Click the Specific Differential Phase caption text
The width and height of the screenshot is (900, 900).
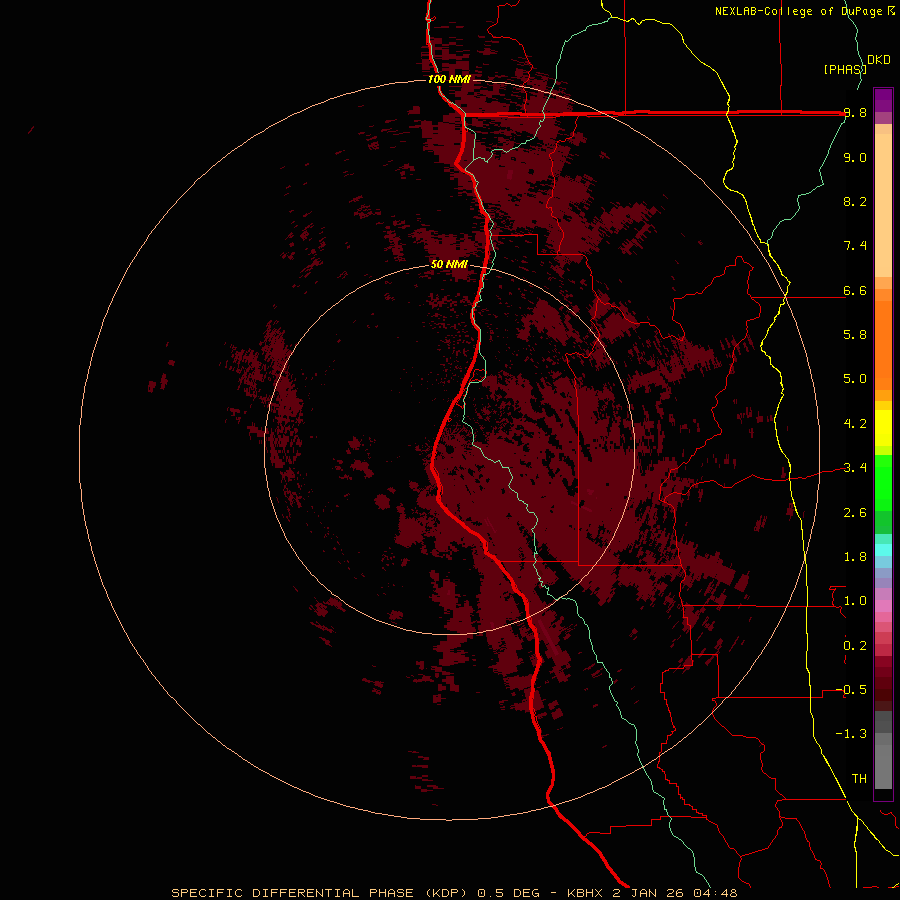click(454, 893)
